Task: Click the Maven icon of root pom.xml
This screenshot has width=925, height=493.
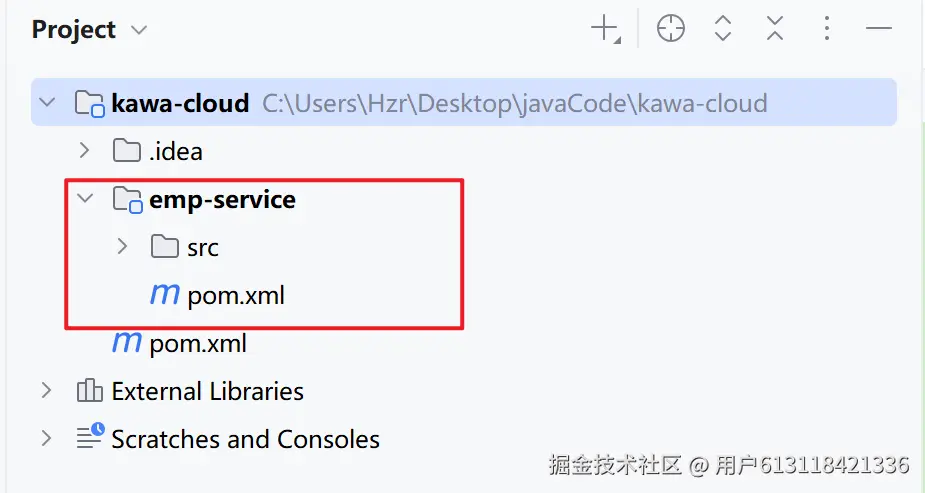Action: click(127, 343)
